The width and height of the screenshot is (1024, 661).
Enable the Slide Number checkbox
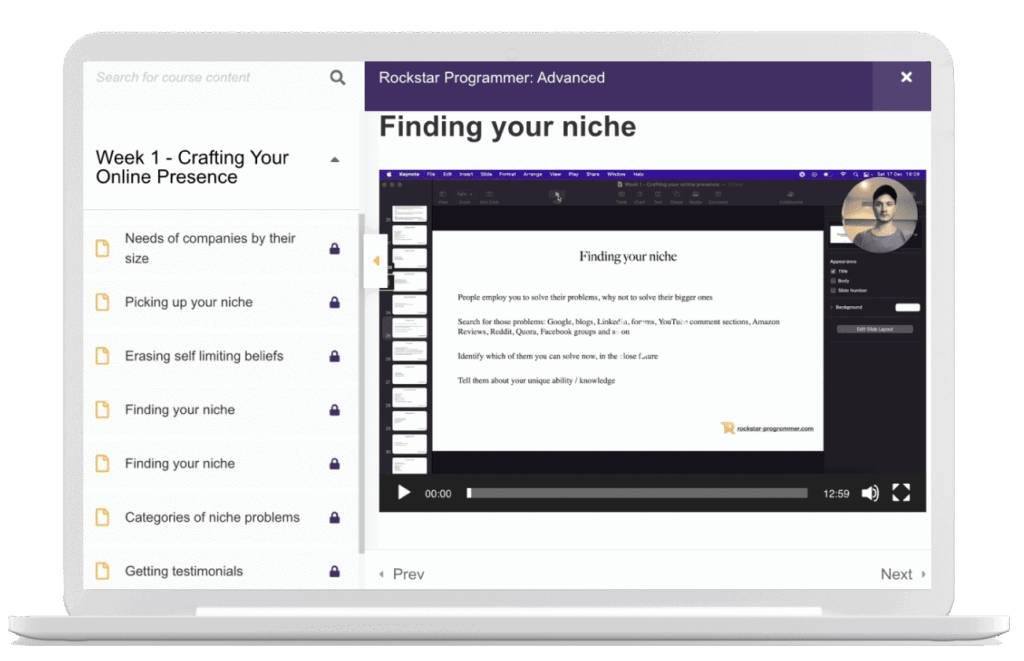coord(834,291)
